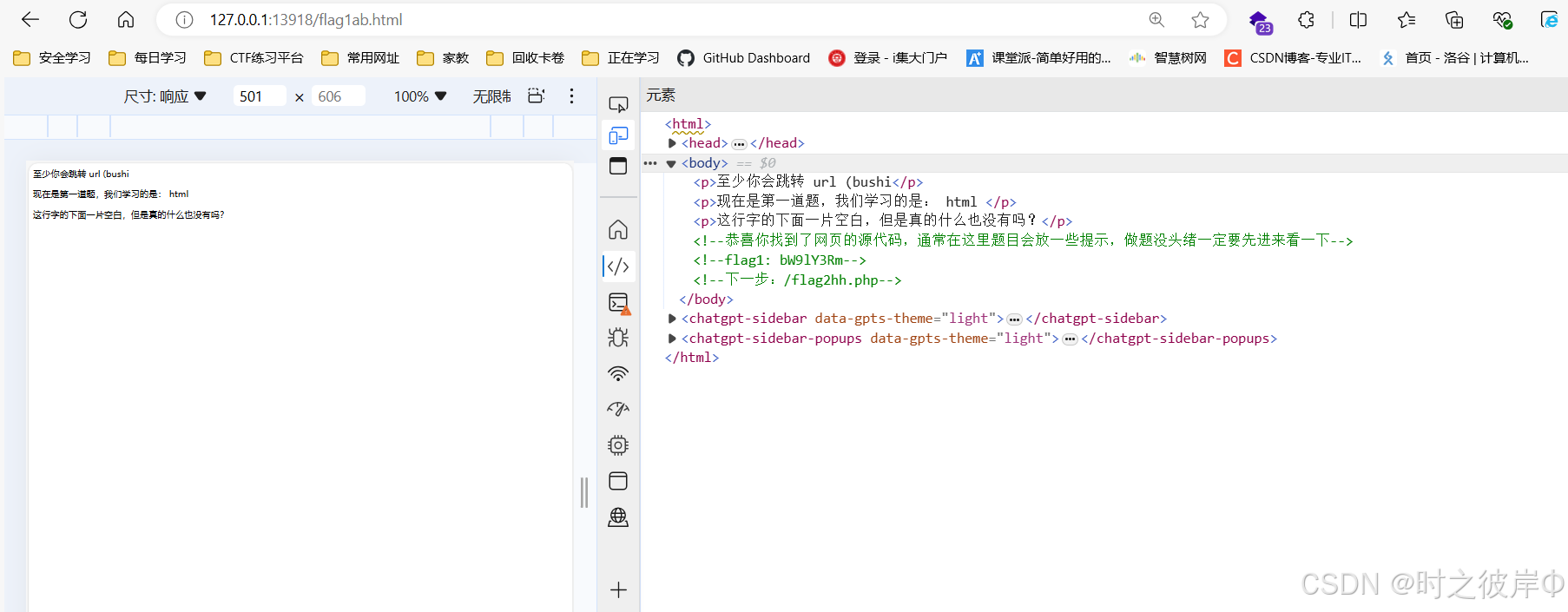Open split screen view
The image size is (1568, 612).
pos(1359,20)
